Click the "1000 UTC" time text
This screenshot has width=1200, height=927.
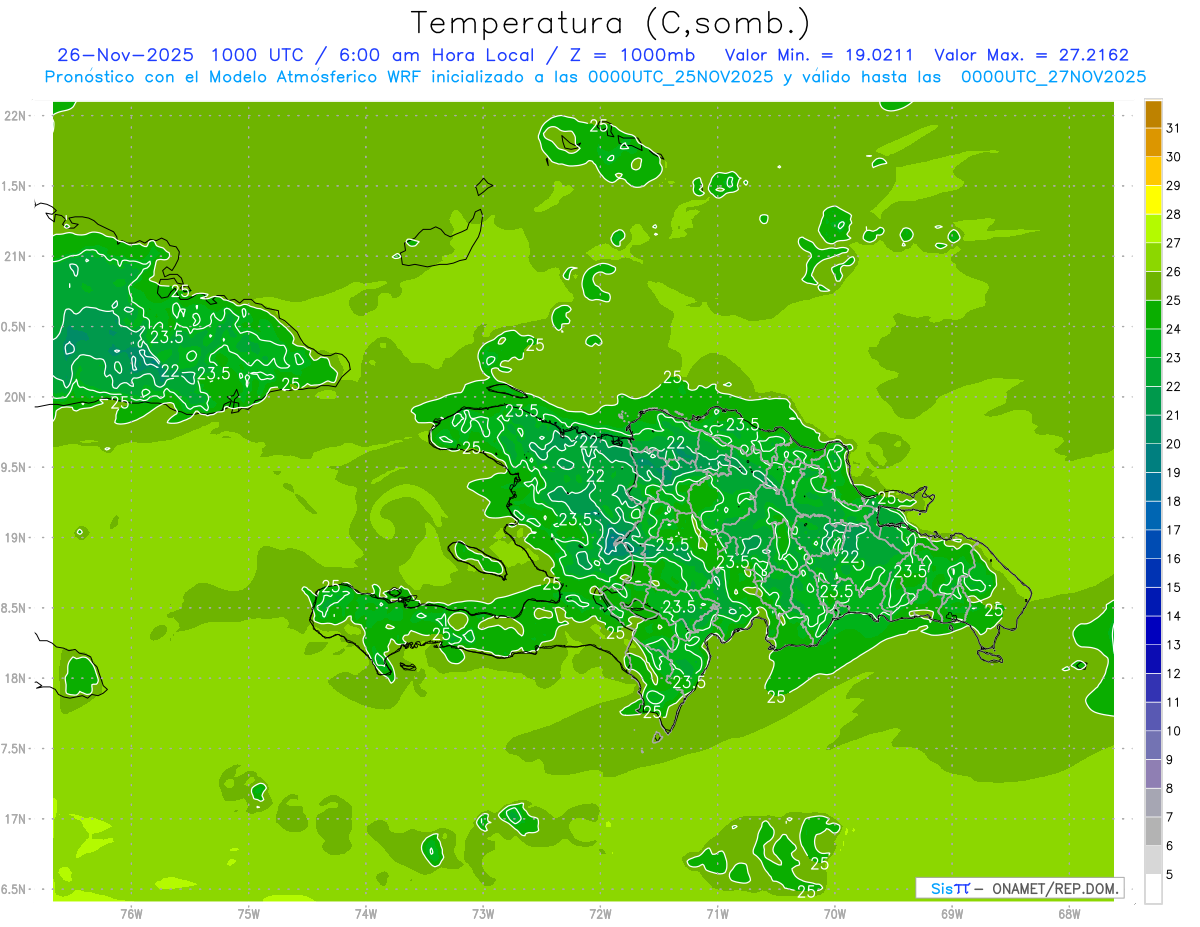click(258, 55)
